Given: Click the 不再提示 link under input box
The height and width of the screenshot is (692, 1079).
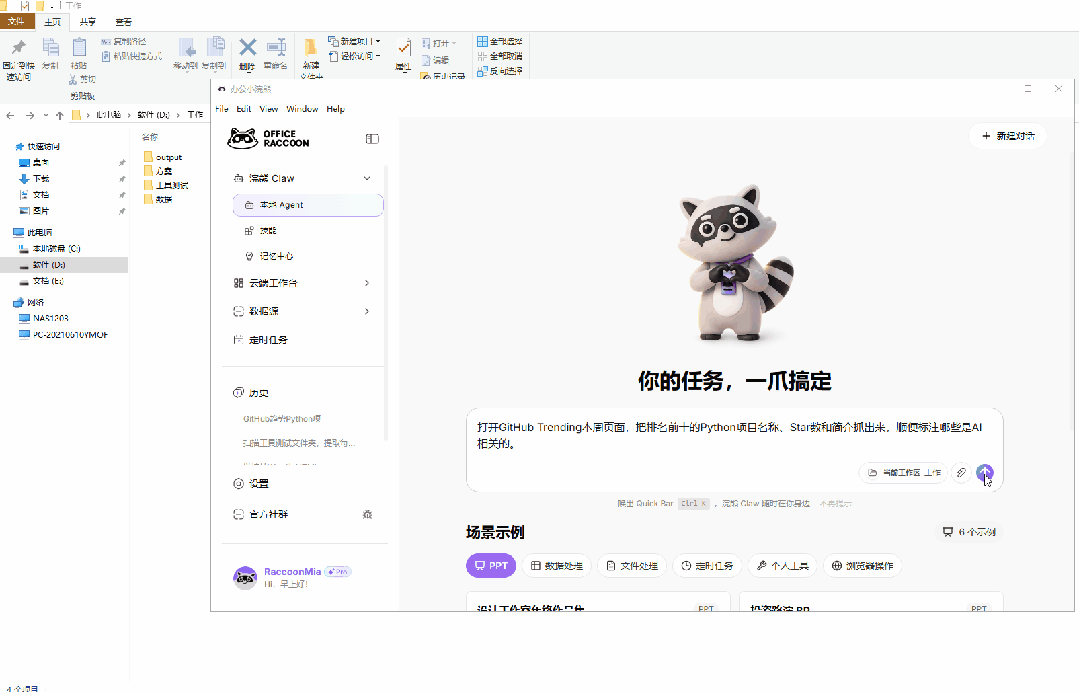Looking at the screenshot, I should click(x=835, y=504).
